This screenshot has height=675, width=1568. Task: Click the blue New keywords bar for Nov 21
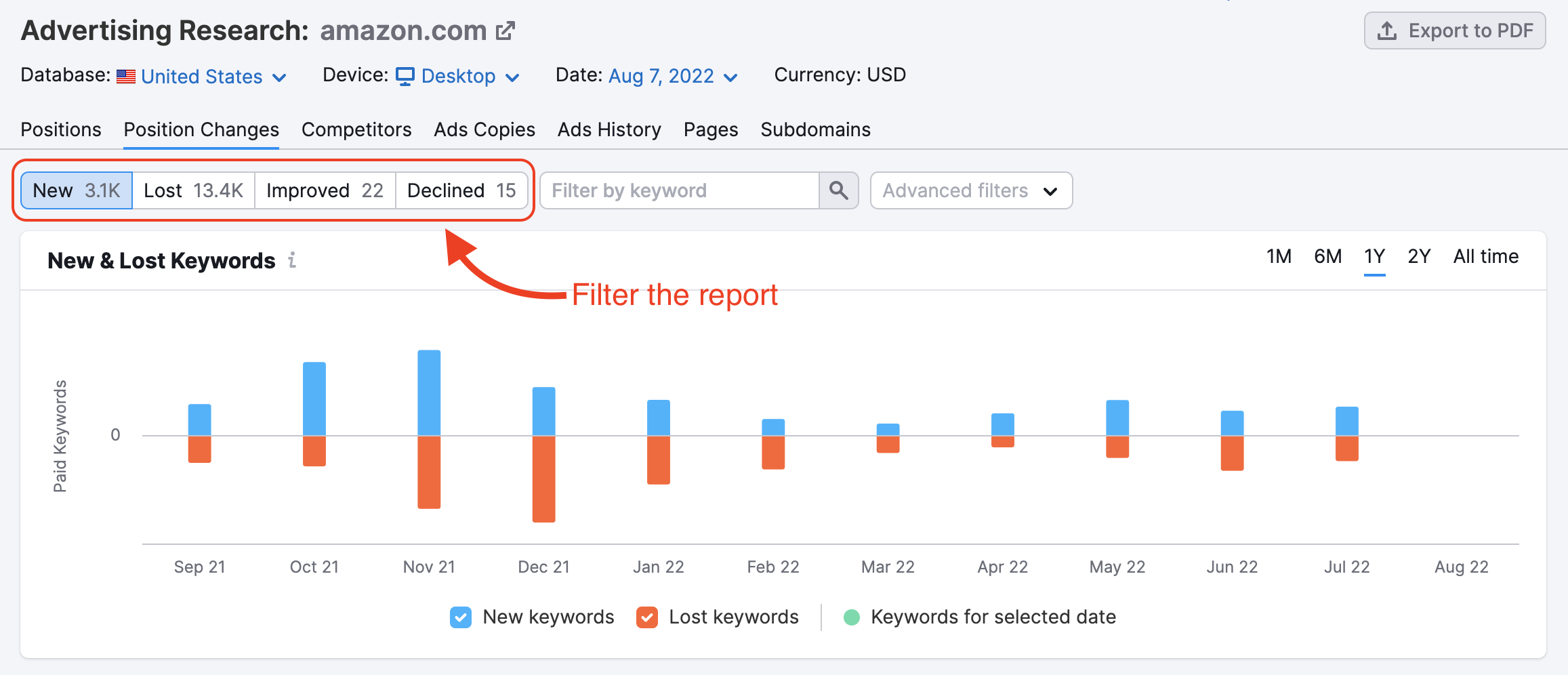coord(429,393)
